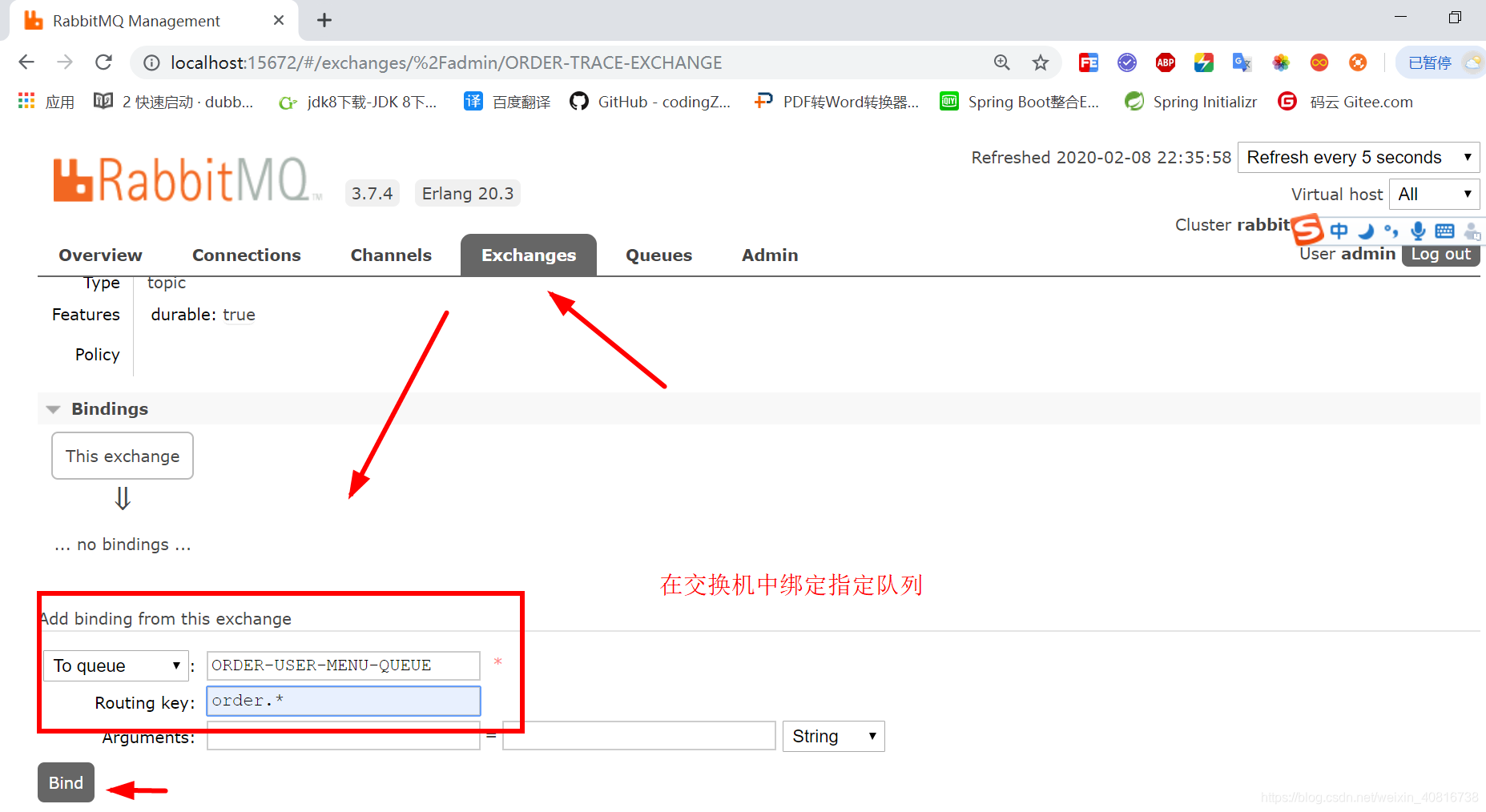Image resolution: width=1486 pixels, height=812 pixels.
Task: Open the apps grid bookmark
Action: (46, 102)
